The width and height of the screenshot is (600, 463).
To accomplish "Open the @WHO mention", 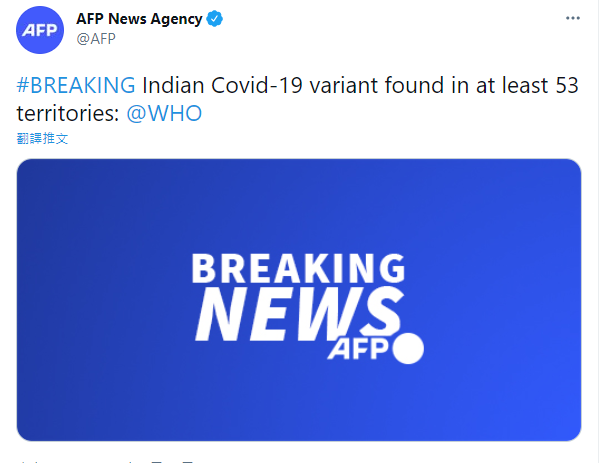I will click(164, 112).
